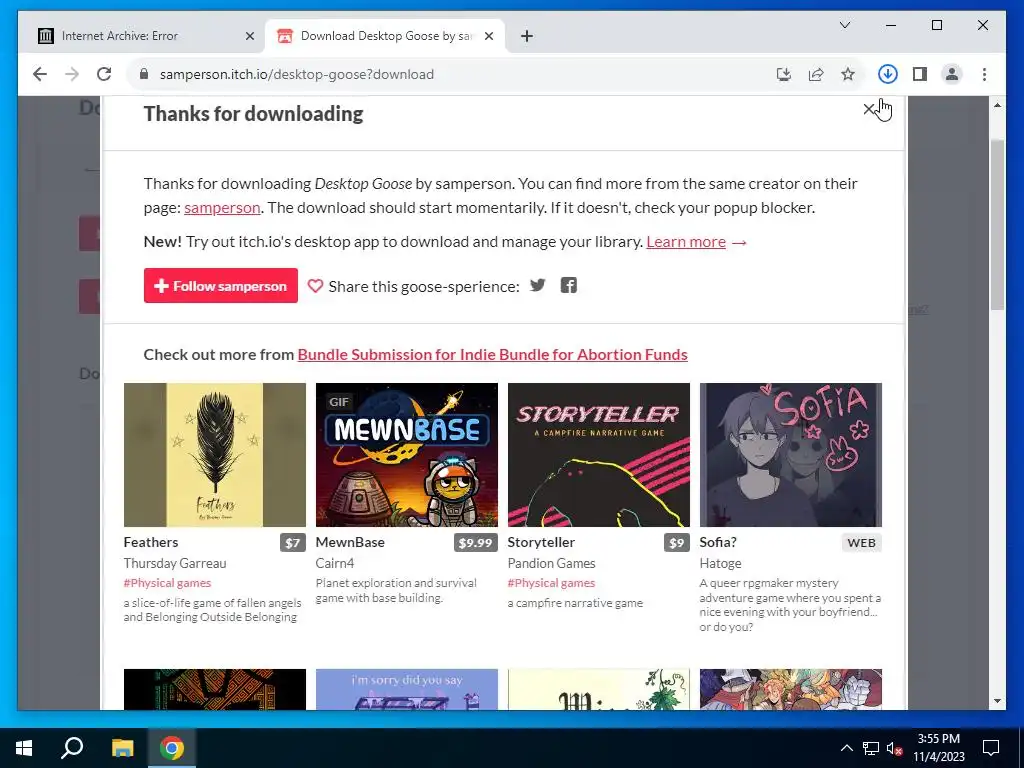
Task: Toggle the Chrome side panel
Action: [920, 74]
